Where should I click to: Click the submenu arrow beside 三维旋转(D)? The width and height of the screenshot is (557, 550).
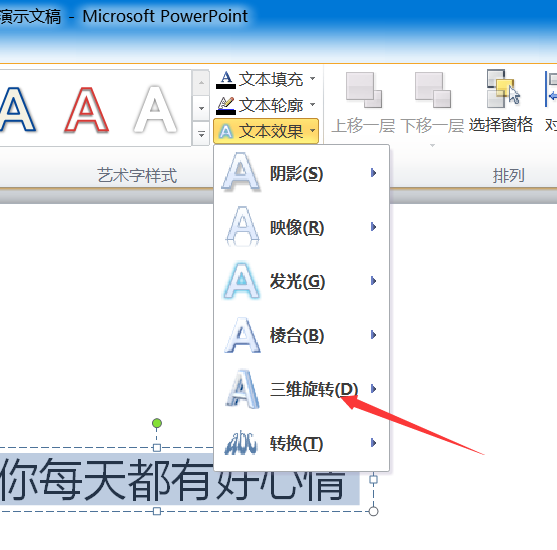tap(373, 389)
